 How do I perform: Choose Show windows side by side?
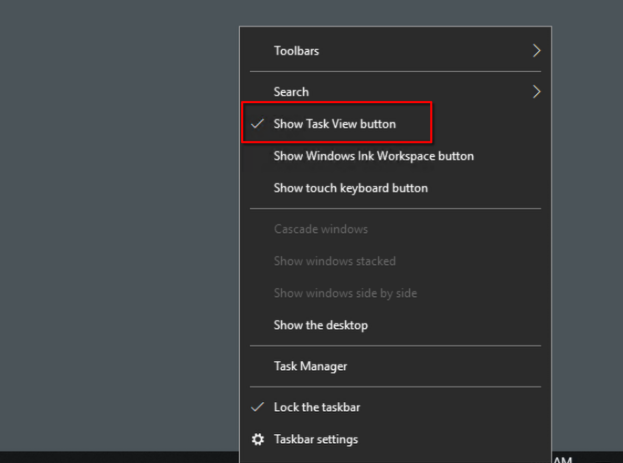395,293
